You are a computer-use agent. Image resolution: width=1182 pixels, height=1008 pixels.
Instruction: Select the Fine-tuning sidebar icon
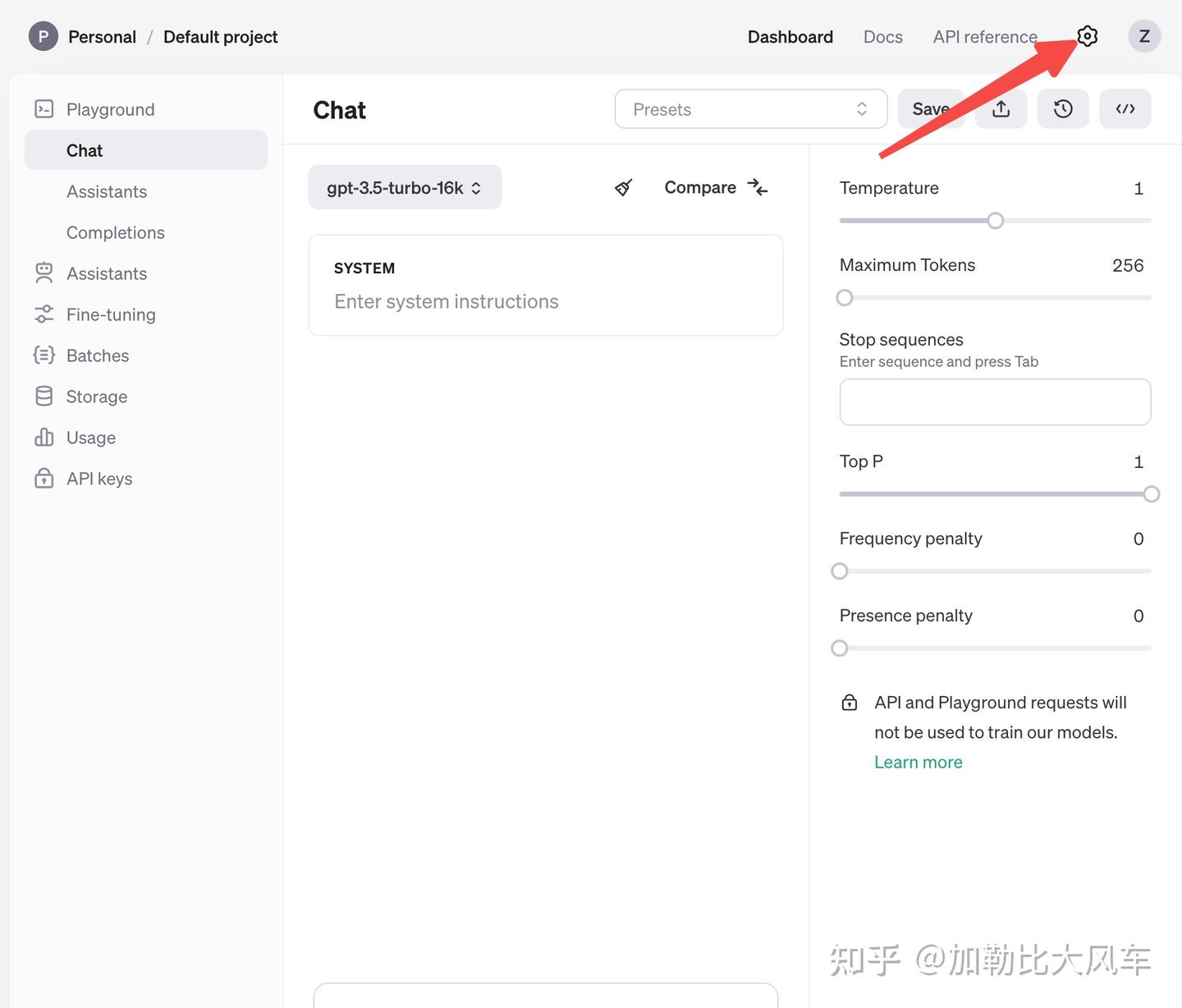(44, 314)
